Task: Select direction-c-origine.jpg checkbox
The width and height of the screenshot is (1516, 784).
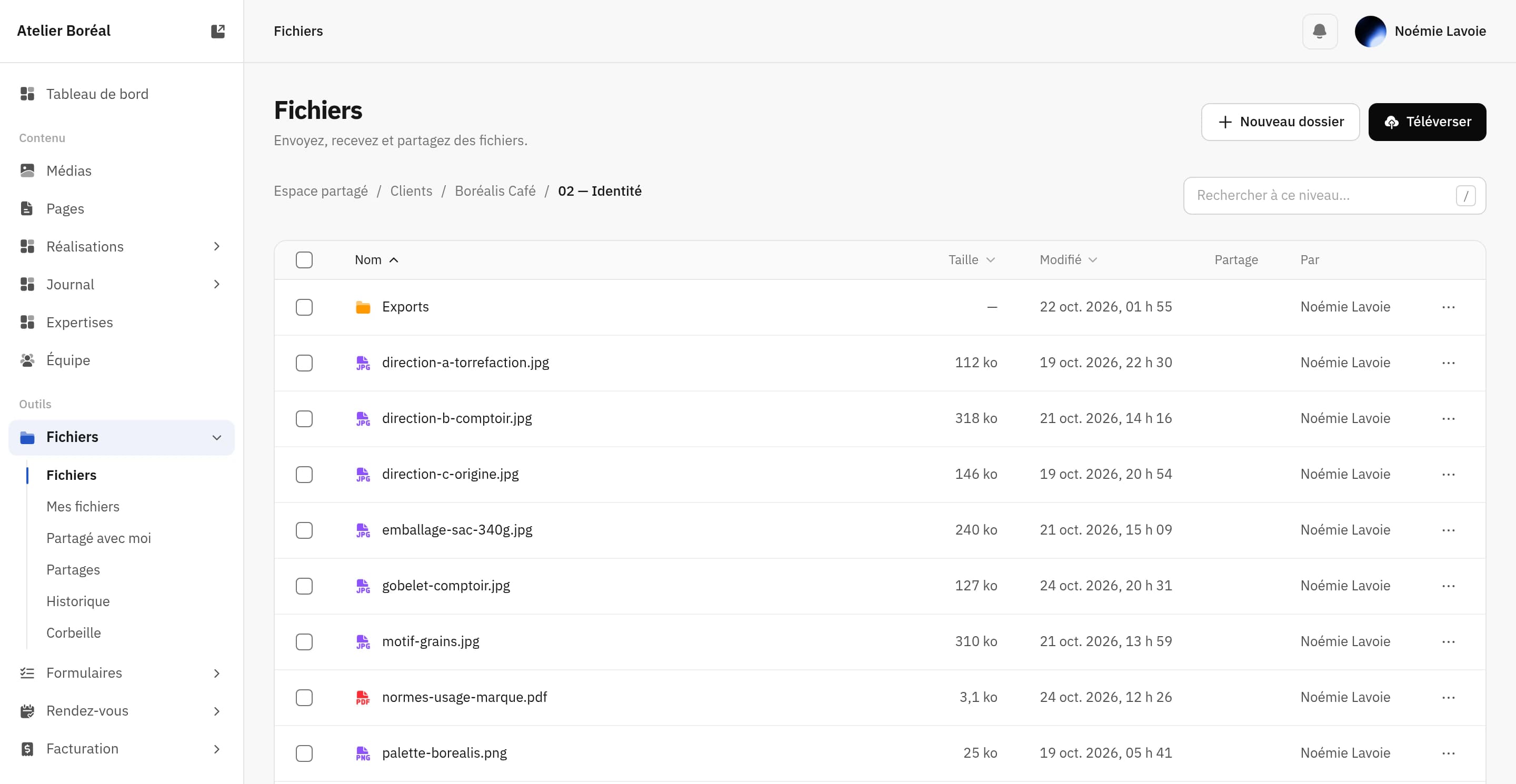Action: point(304,475)
